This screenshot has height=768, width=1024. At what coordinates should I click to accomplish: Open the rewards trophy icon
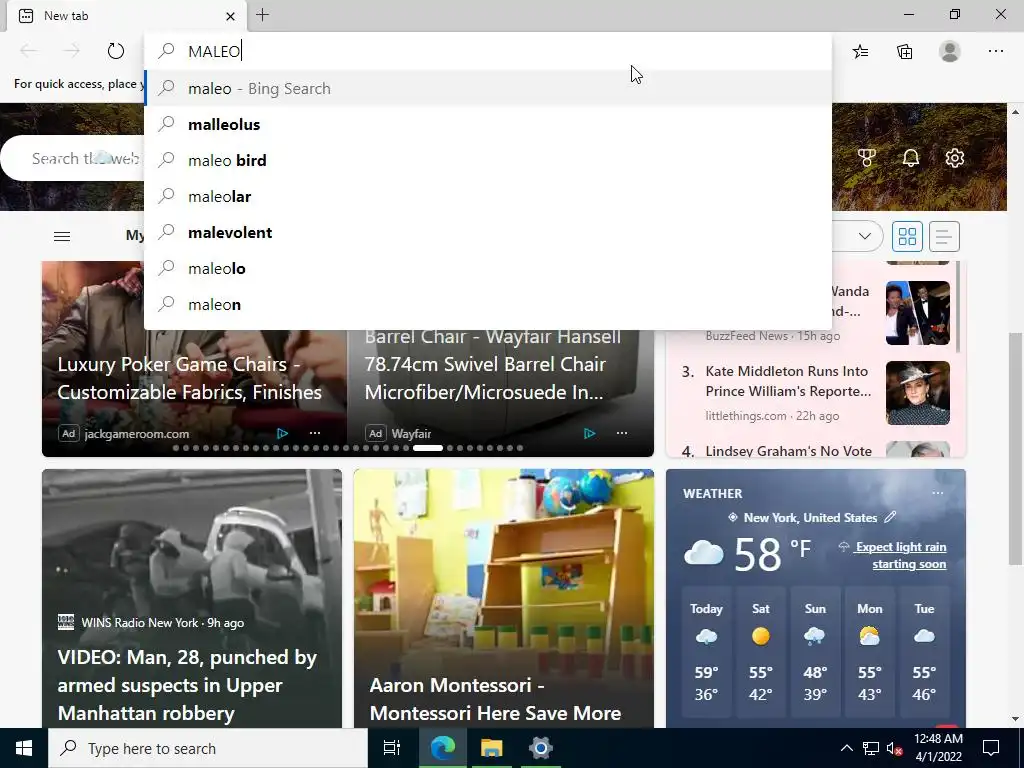(867, 157)
